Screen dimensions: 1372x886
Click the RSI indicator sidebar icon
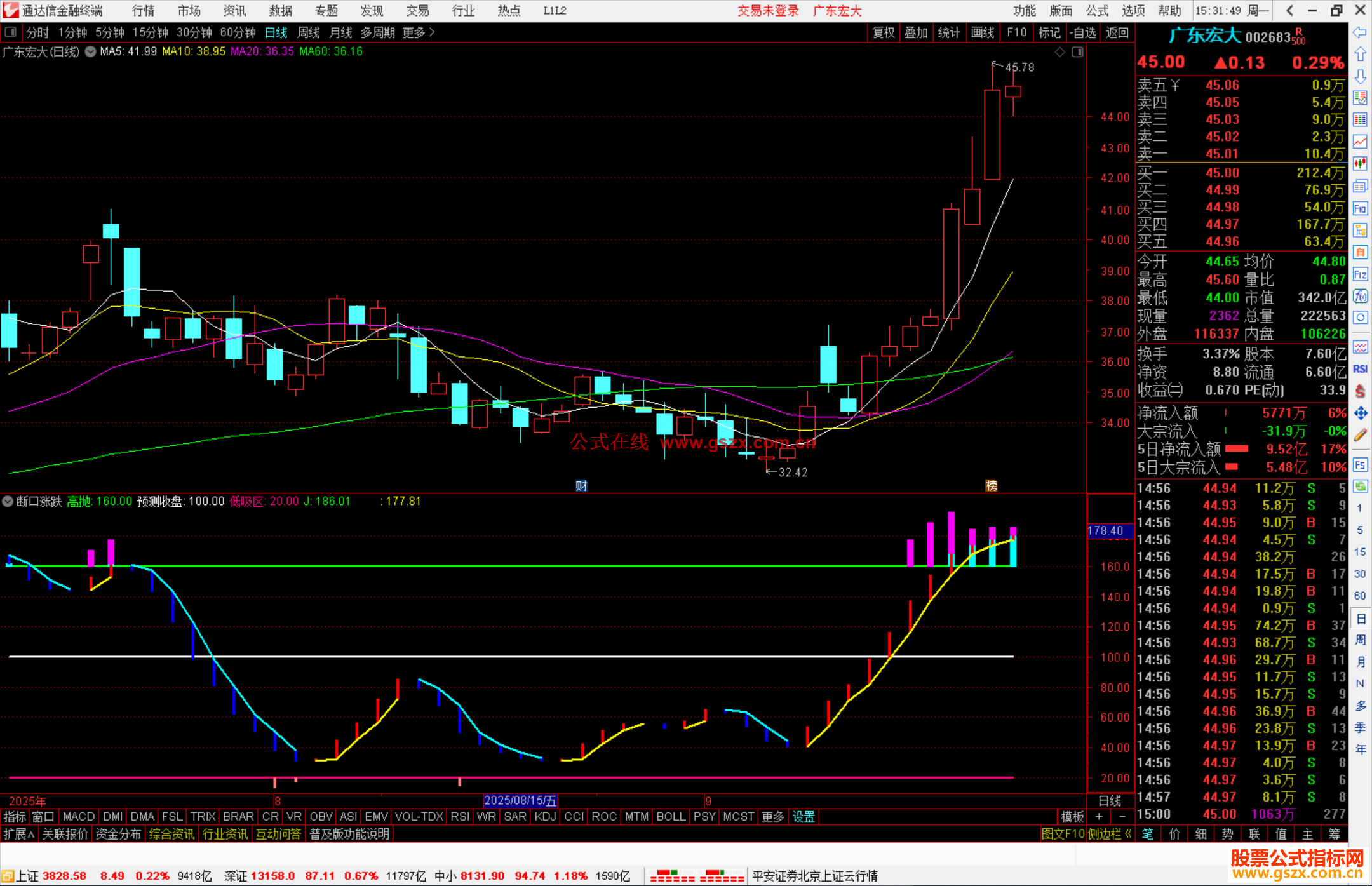(1360, 369)
